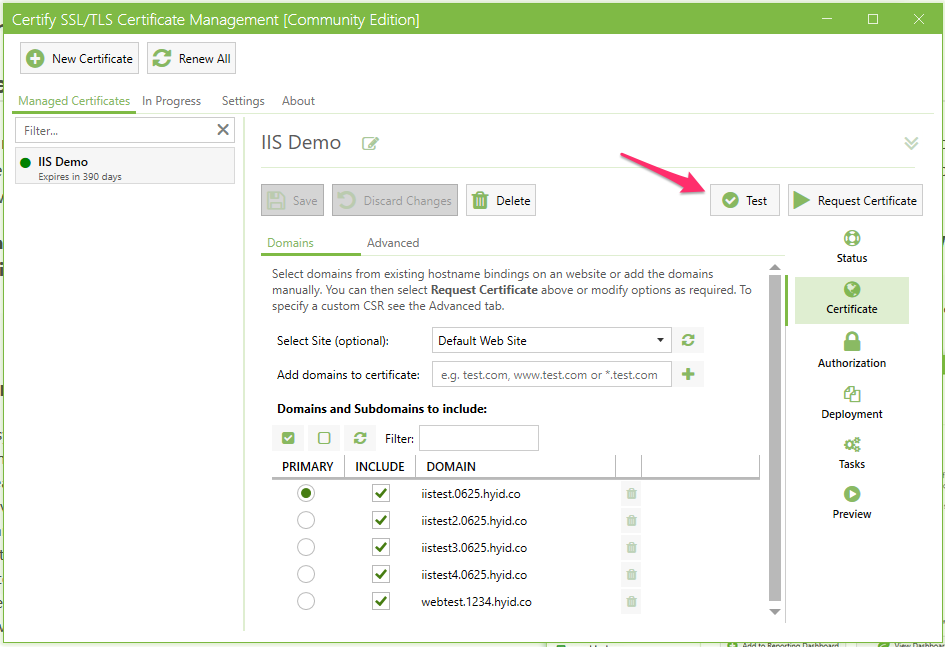Uncheck include for iistest4.0625.hyid.co
The height and width of the screenshot is (647, 945).
tap(381, 574)
